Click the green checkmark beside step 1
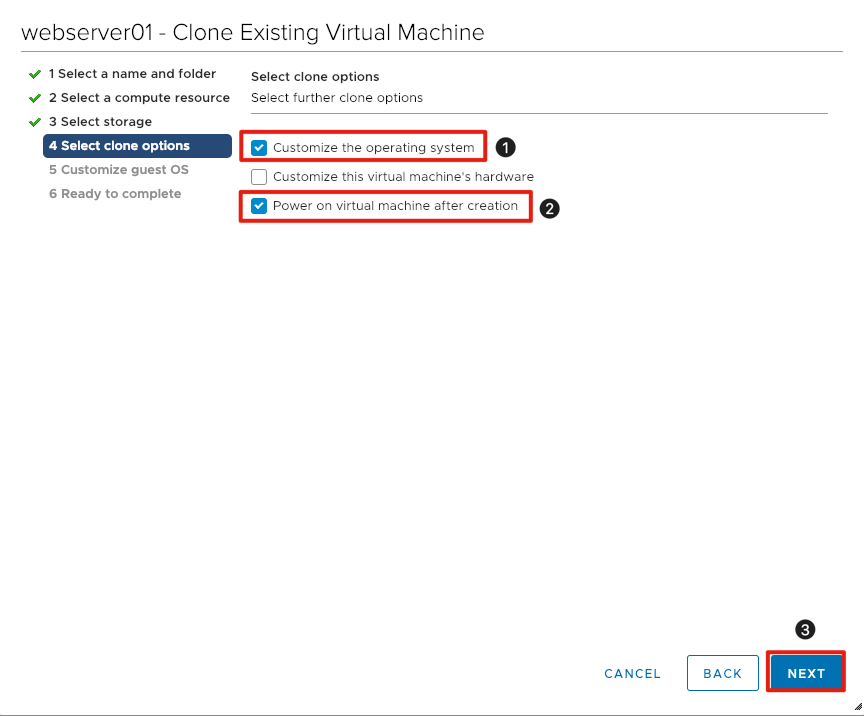Screen dimensions: 864x716 [x=36, y=73]
